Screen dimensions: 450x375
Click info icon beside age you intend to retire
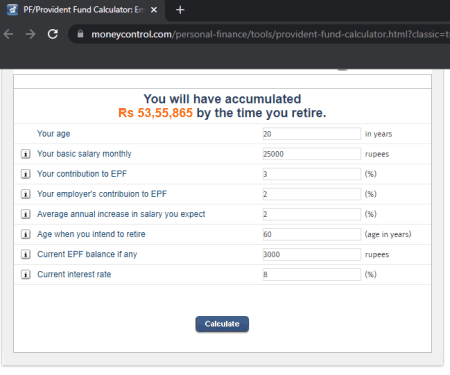point(26,234)
